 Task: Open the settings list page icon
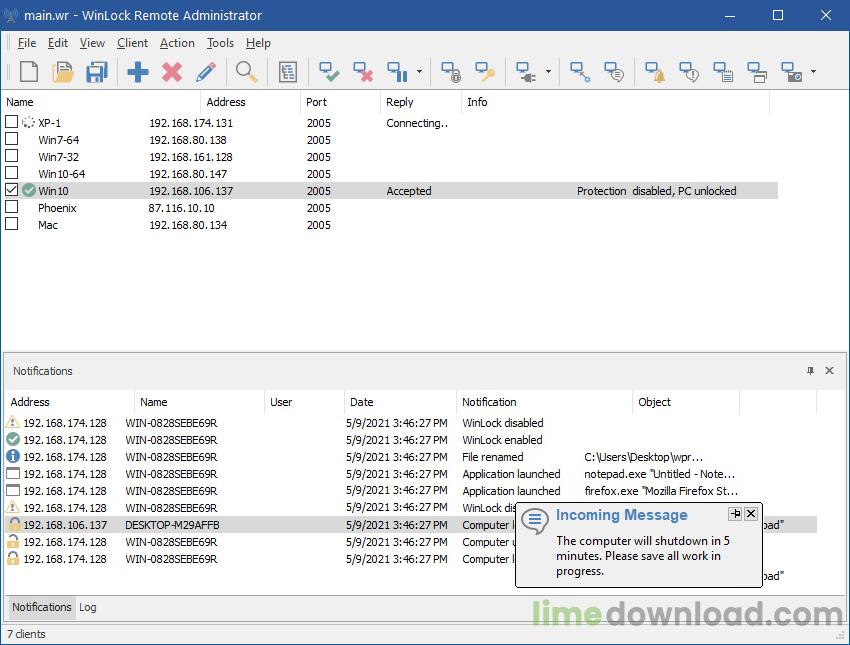288,72
